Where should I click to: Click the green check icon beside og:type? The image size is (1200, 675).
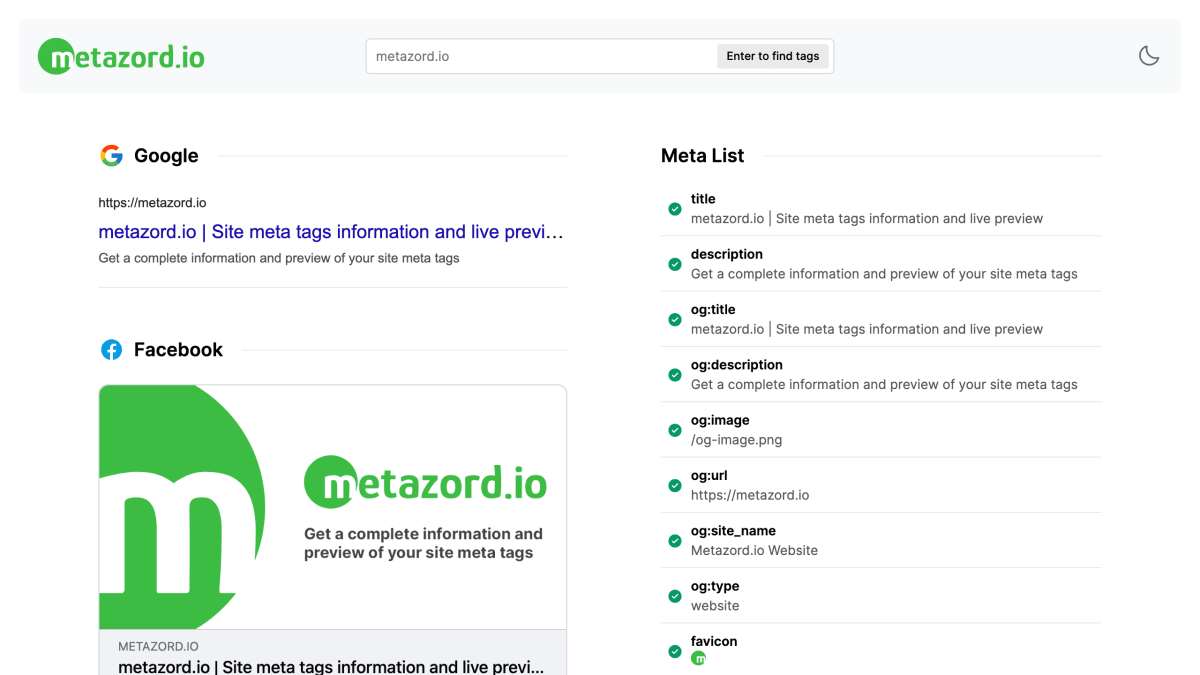675,596
